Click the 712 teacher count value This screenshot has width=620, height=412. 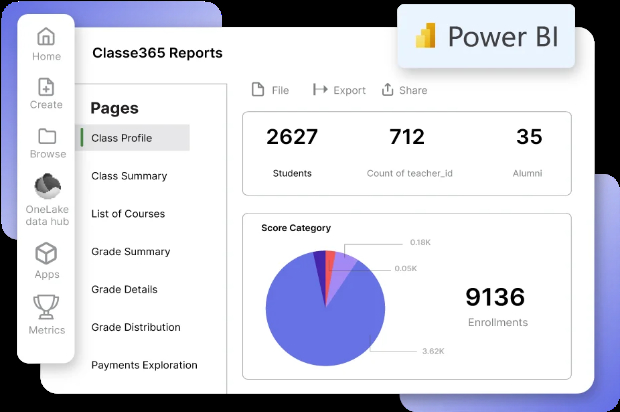click(x=407, y=137)
